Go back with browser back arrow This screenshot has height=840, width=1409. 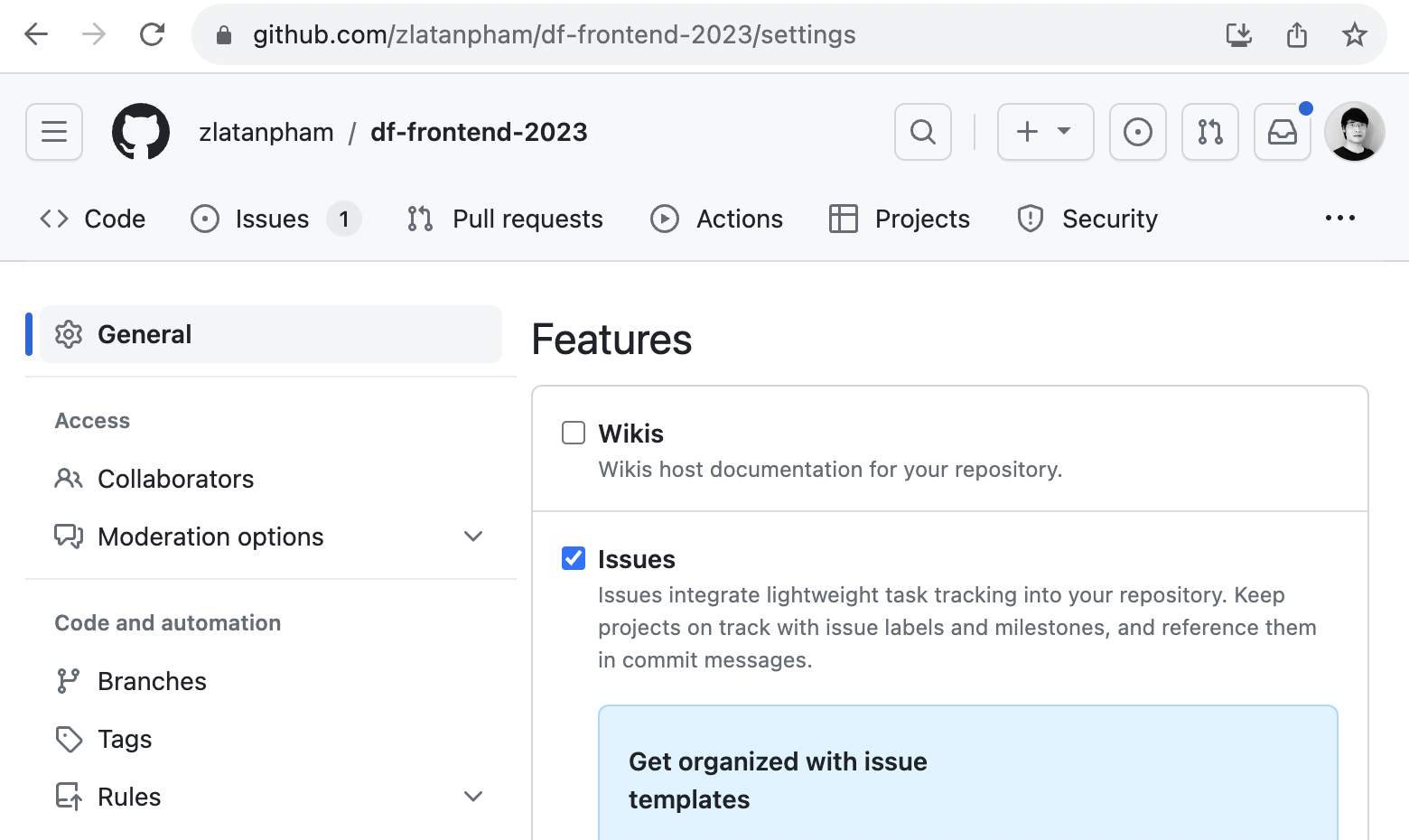click(36, 34)
